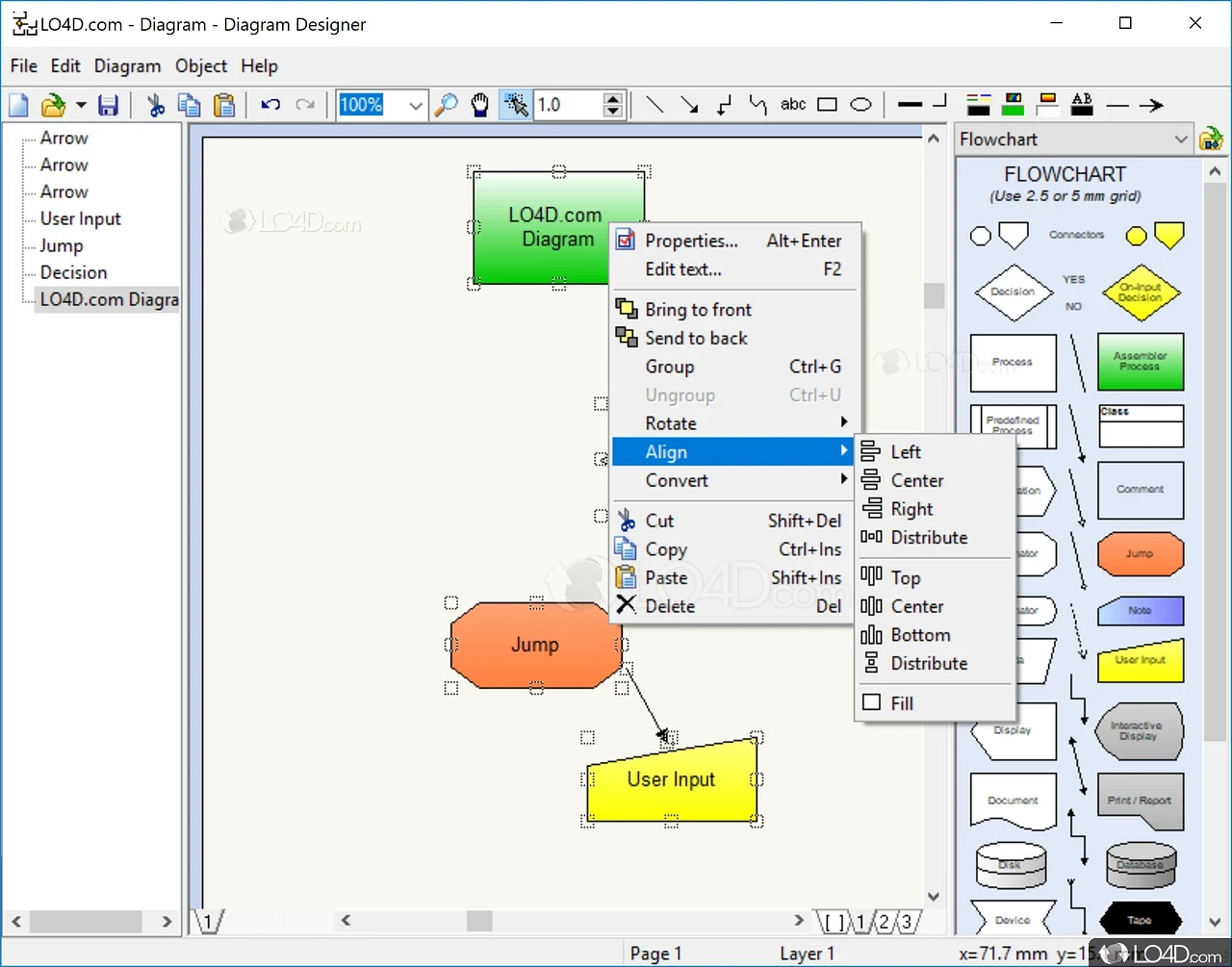Screen dimensions: 1232x967
Task: Click the orange Jump shape on canvas
Action: click(x=535, y=645)
